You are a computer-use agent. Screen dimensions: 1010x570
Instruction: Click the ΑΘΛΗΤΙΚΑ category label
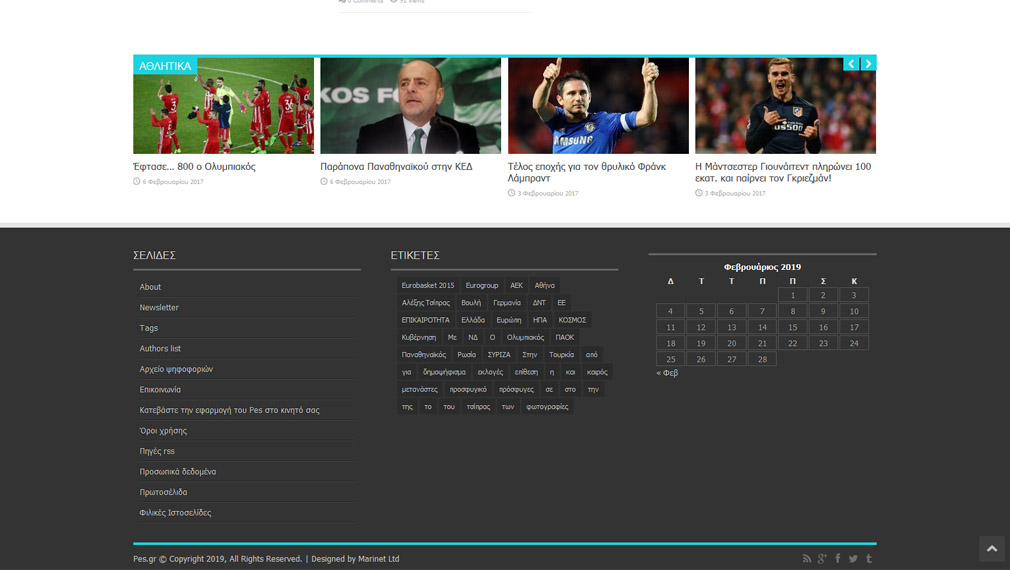tap(165, 66)
